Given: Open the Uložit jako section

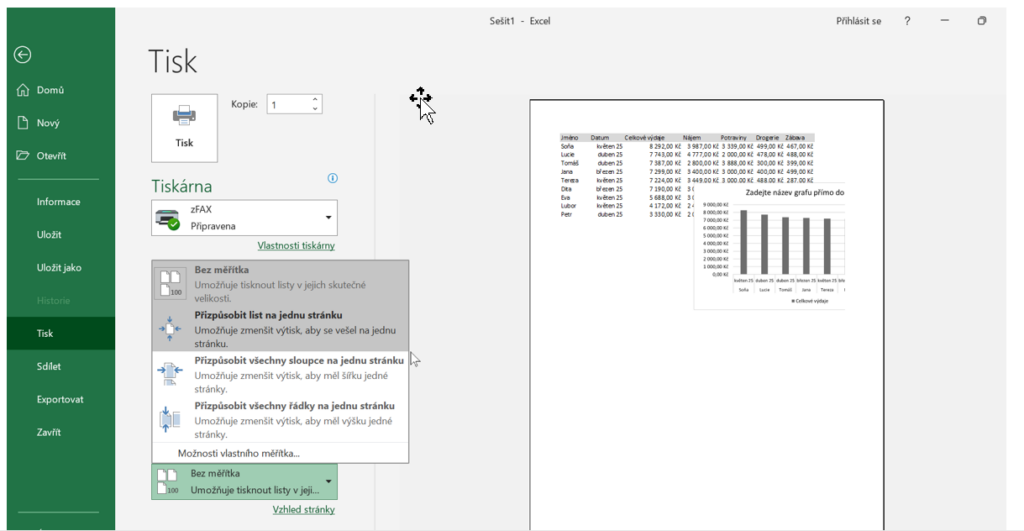Looking at the screenshot, I should coord(59,267).
